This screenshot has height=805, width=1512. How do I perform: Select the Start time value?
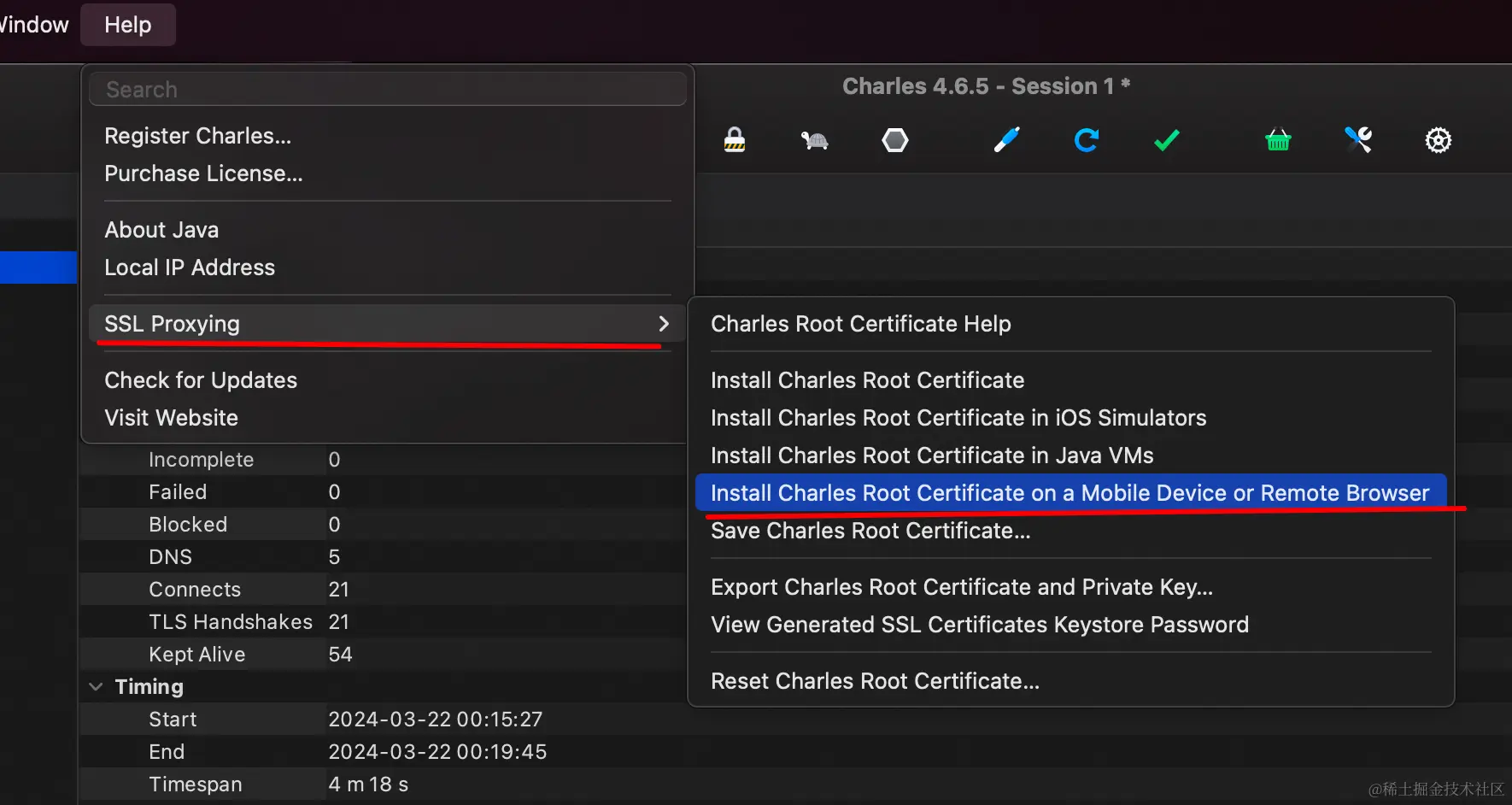pyautogui.click(x=436, y=720)
